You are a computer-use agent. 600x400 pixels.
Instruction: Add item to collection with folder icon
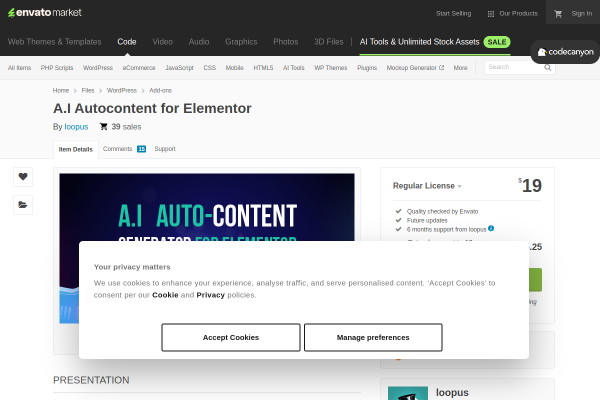point(23,205)
